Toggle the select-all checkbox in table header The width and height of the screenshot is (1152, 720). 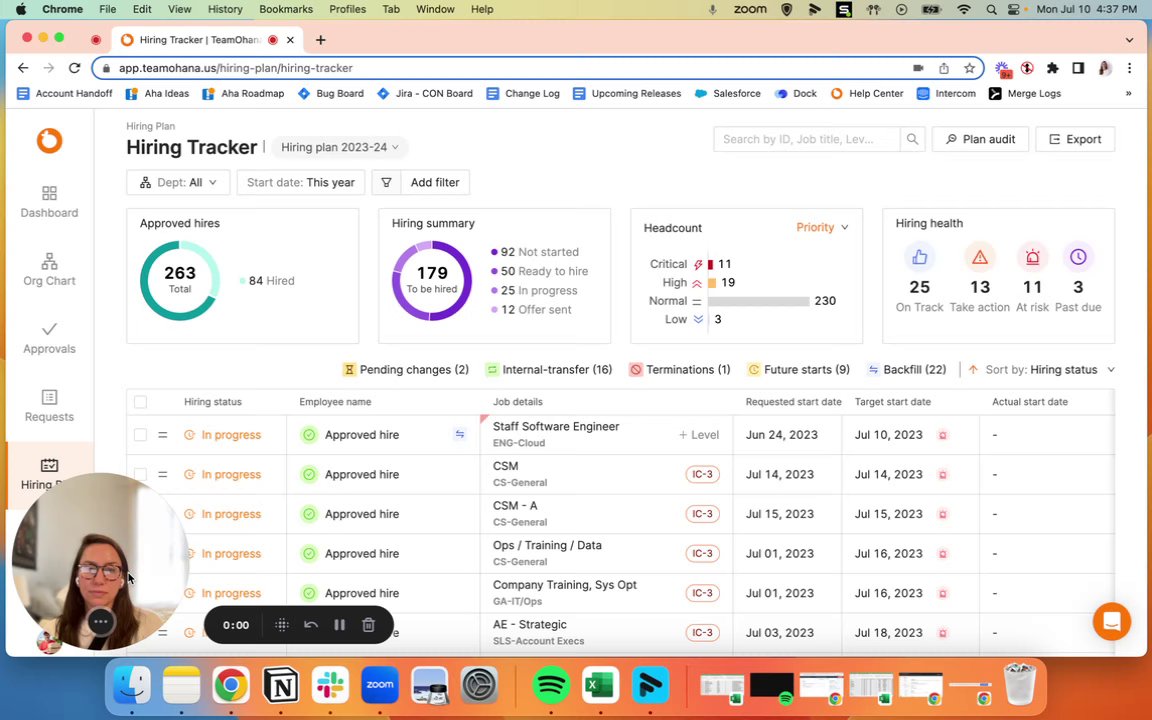(x=140, y=402)
